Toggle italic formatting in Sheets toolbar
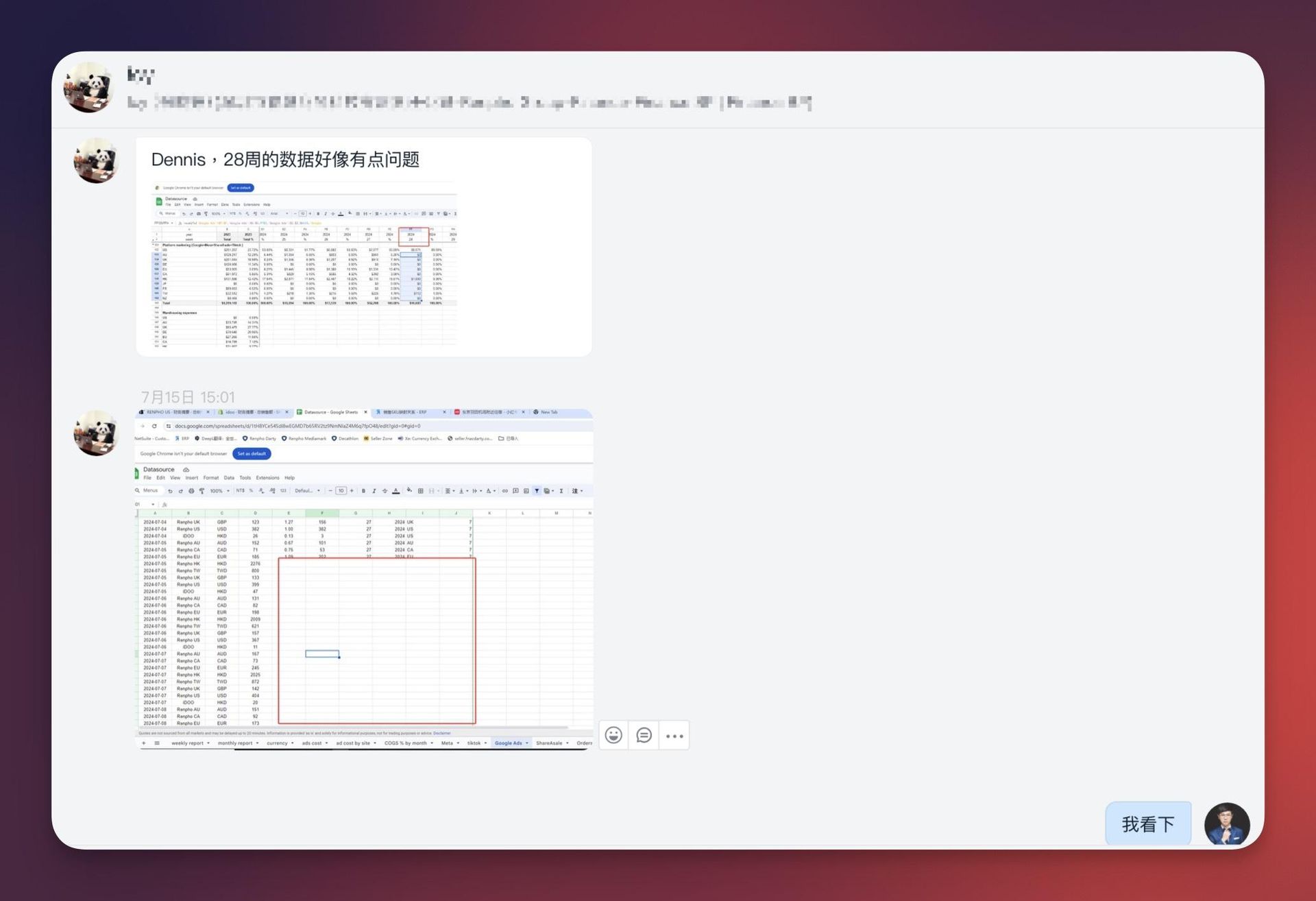 click(374, 491)
